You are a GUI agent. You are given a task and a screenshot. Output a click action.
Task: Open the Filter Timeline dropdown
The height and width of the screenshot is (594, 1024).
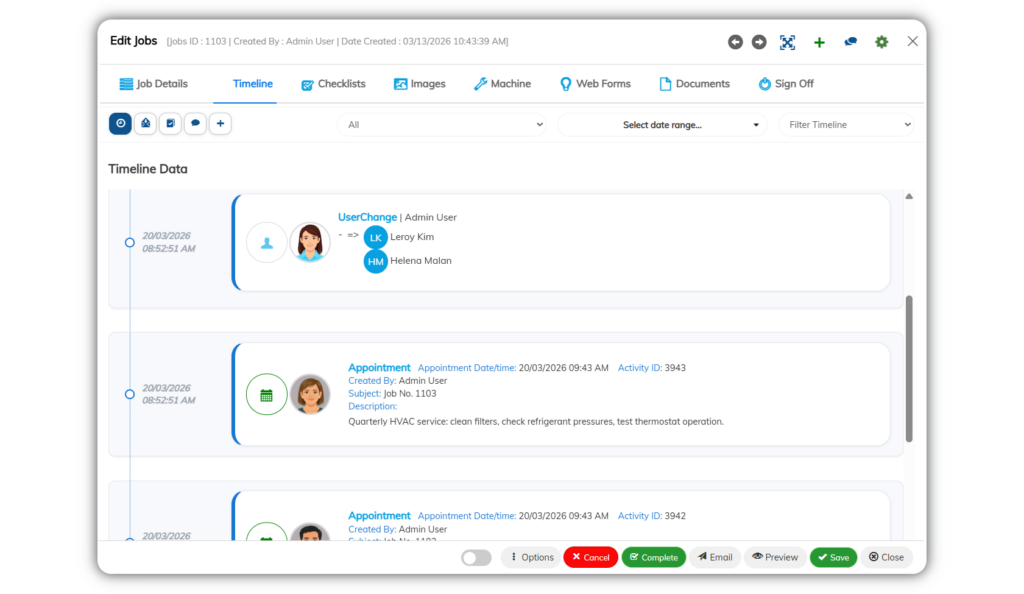click(x=847, y=125)
